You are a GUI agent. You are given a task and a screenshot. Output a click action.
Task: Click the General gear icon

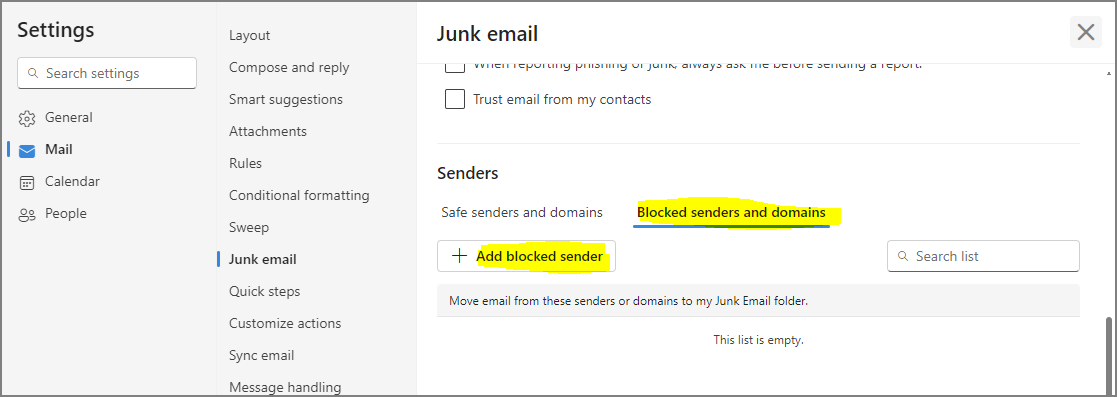pyautogui.click(x=27, y=118)
